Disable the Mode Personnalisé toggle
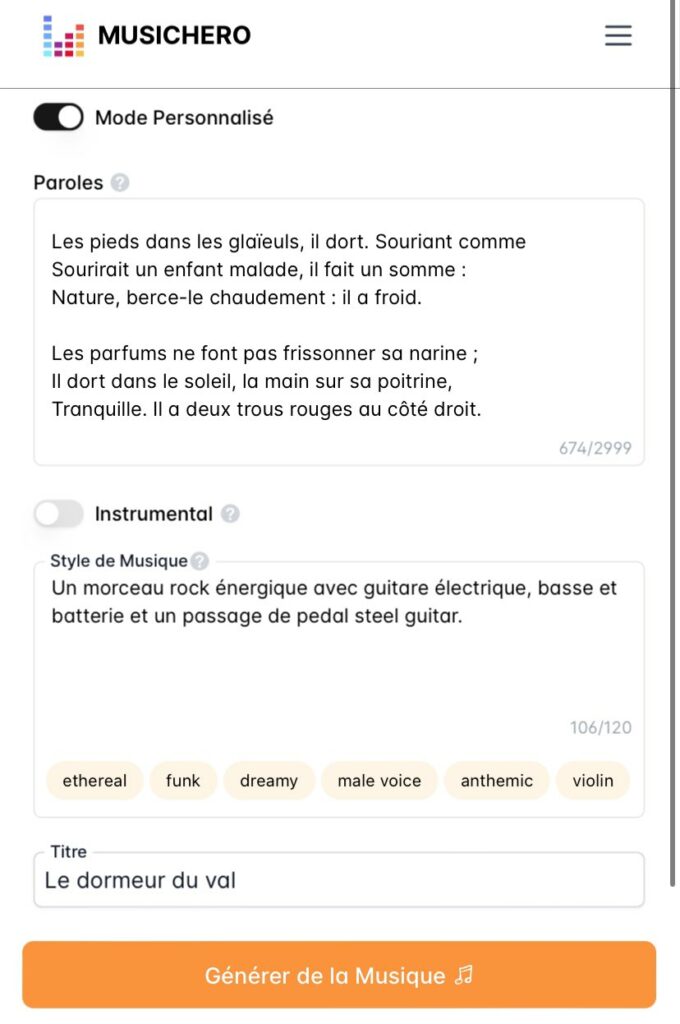680x1024 pixels. (x=58, y=118)
